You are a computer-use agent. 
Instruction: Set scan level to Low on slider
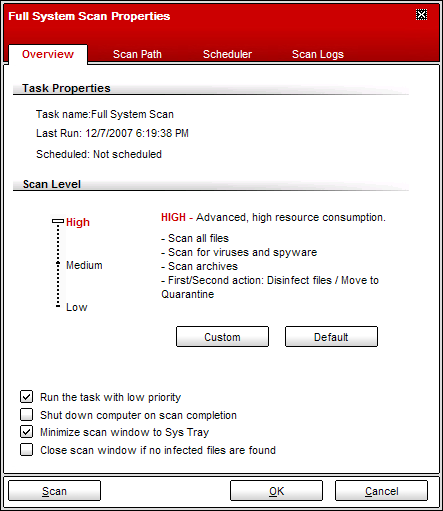pos(58,306)
